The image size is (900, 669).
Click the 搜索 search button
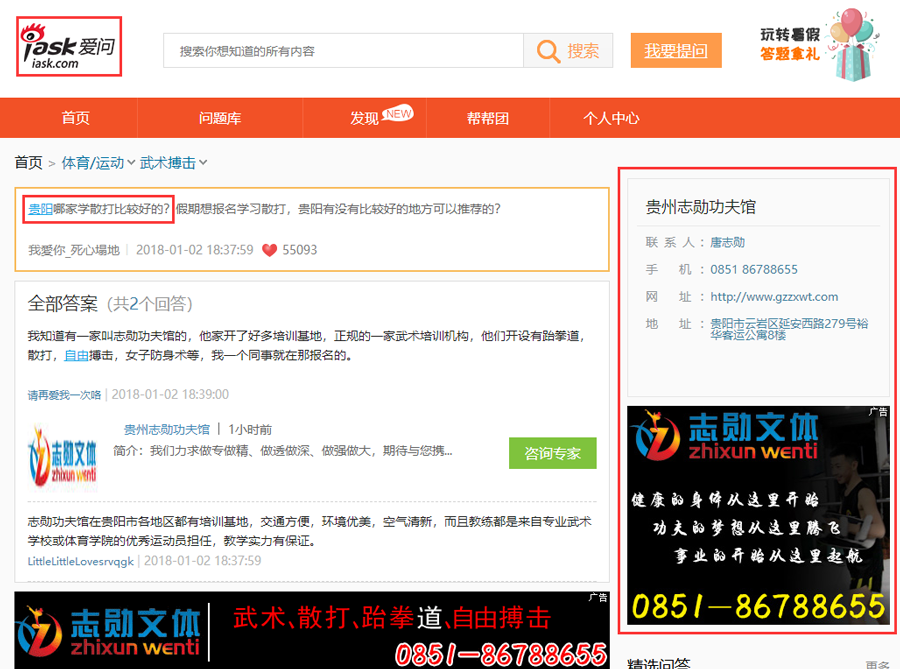pyautogui.click(x=568, y=51)
